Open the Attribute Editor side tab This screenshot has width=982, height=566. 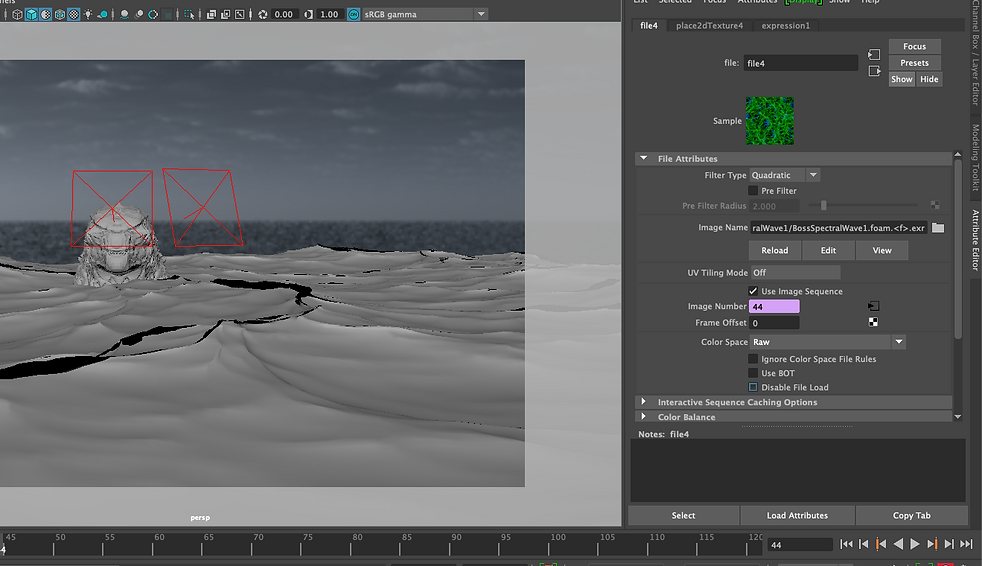pyautogui.click(x=976, y=240)
